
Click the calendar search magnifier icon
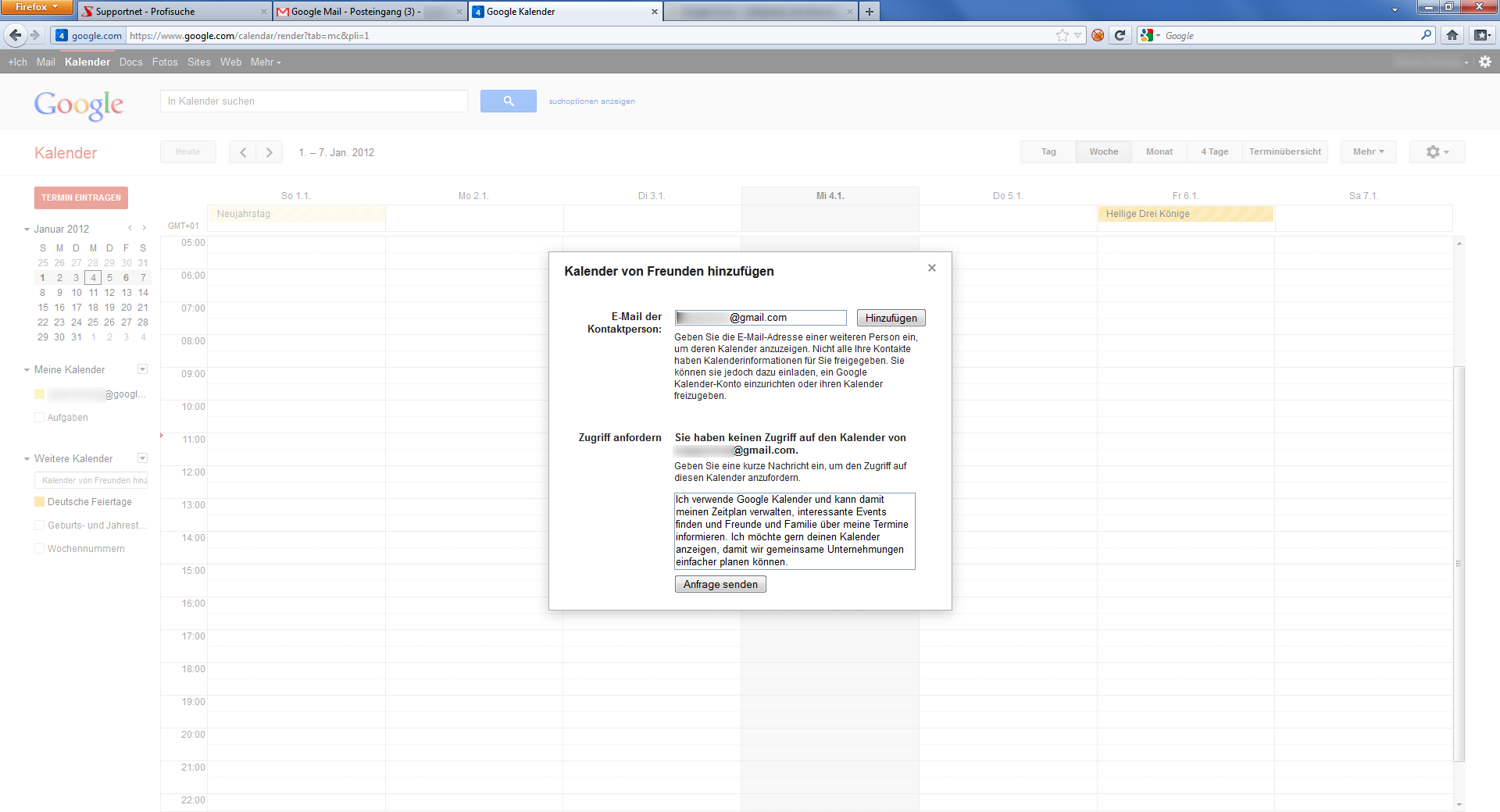508,101
